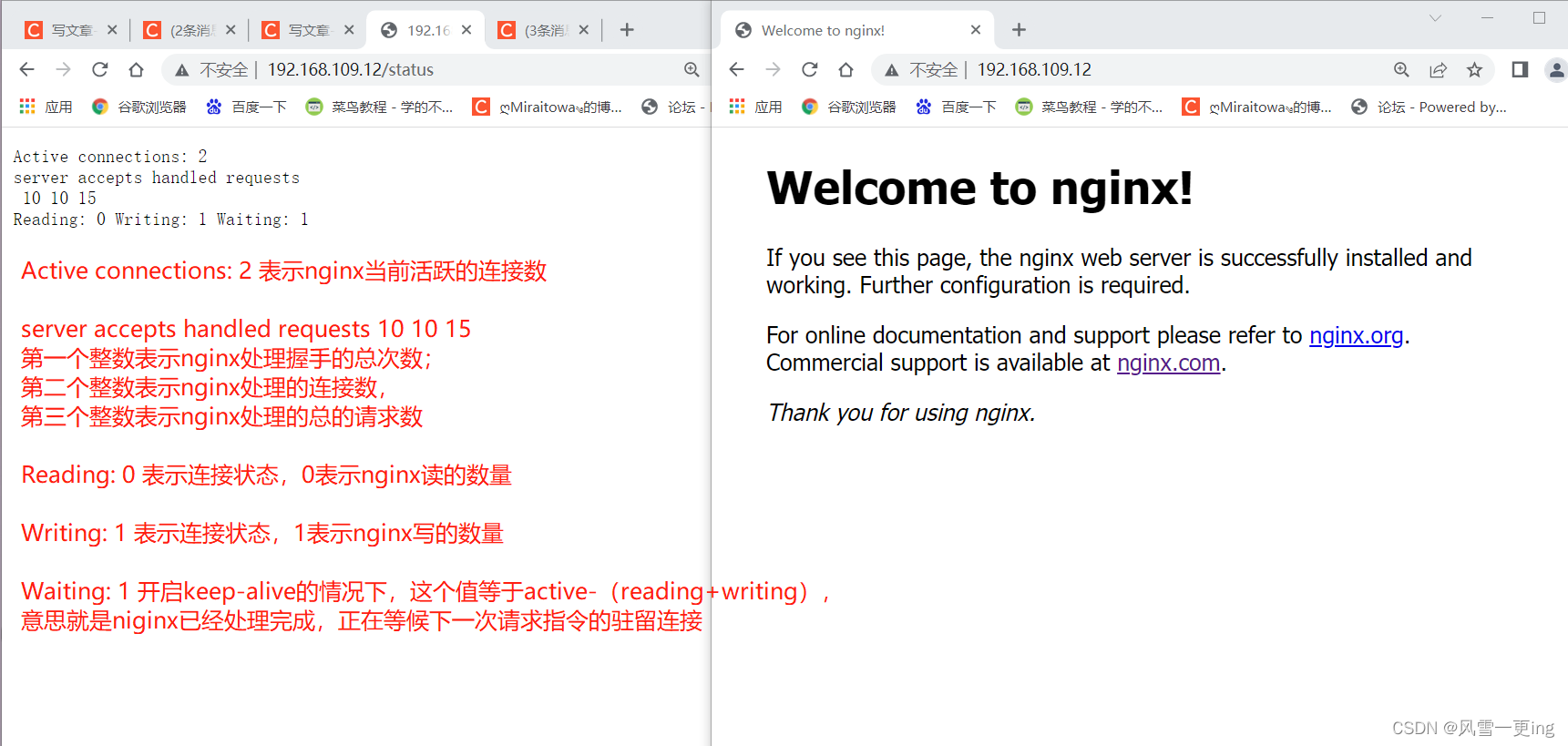
Task: Maximize the right browser window
Action: (1539, 18)
